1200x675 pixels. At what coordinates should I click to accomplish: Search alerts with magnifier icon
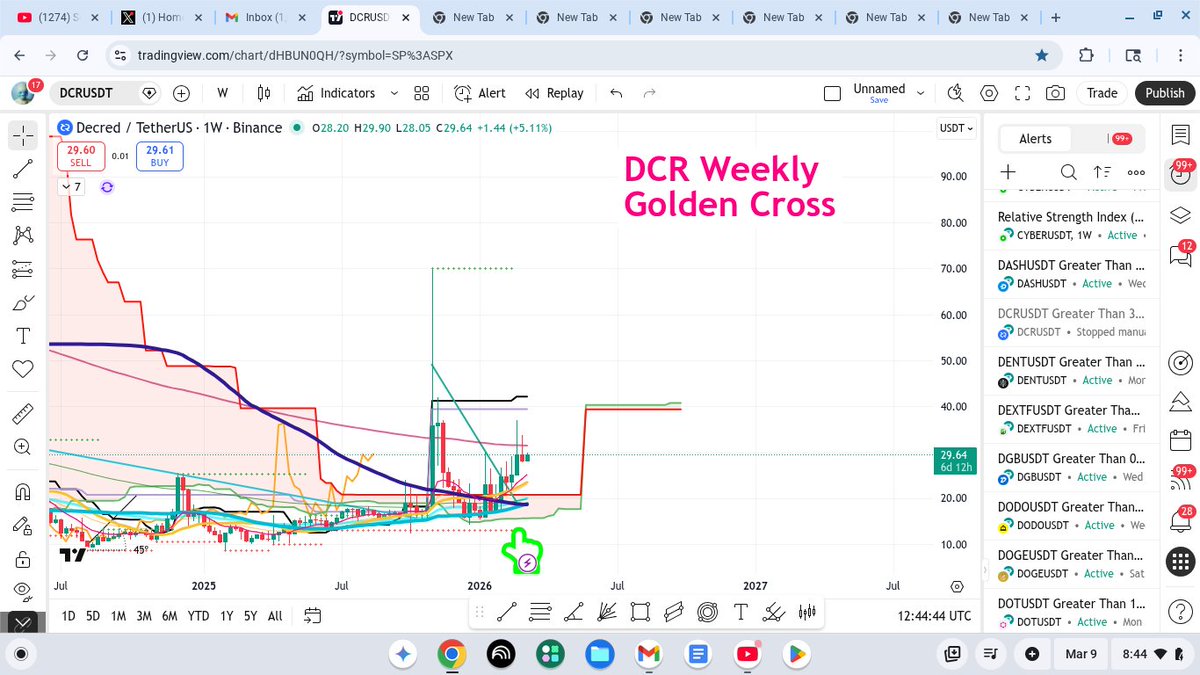tap(1068, 172)
